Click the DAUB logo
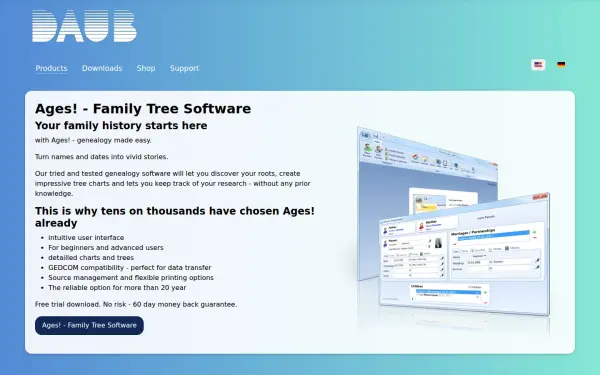Image resolution: width=600 pixels, height=375 pixels. click(84, 26)
